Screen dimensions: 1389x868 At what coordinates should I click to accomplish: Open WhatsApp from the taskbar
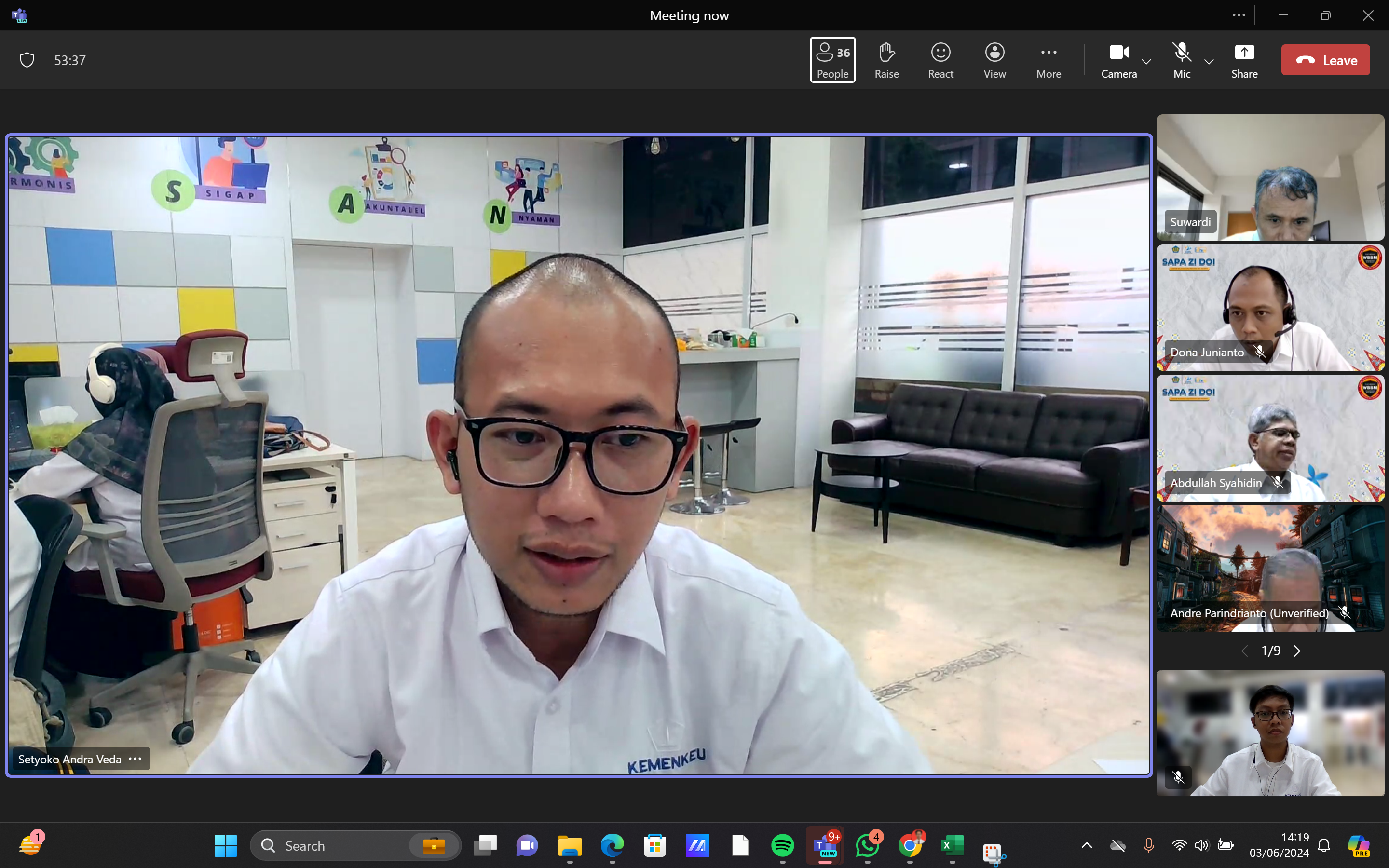pyautogui.click(x=867, y=845)
